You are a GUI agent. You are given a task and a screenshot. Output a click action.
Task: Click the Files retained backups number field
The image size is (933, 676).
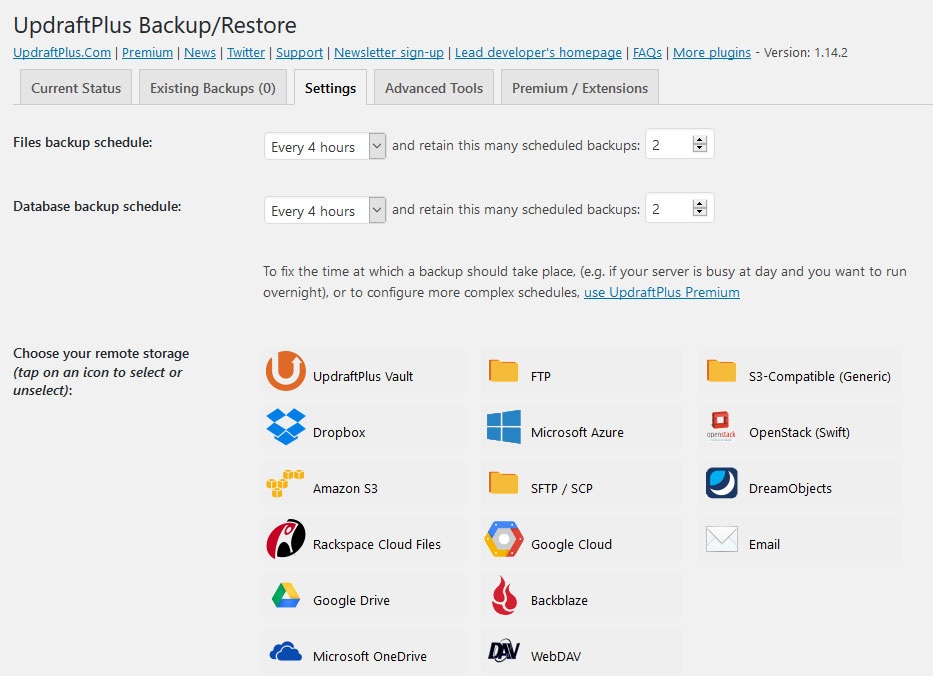[680, 145]
